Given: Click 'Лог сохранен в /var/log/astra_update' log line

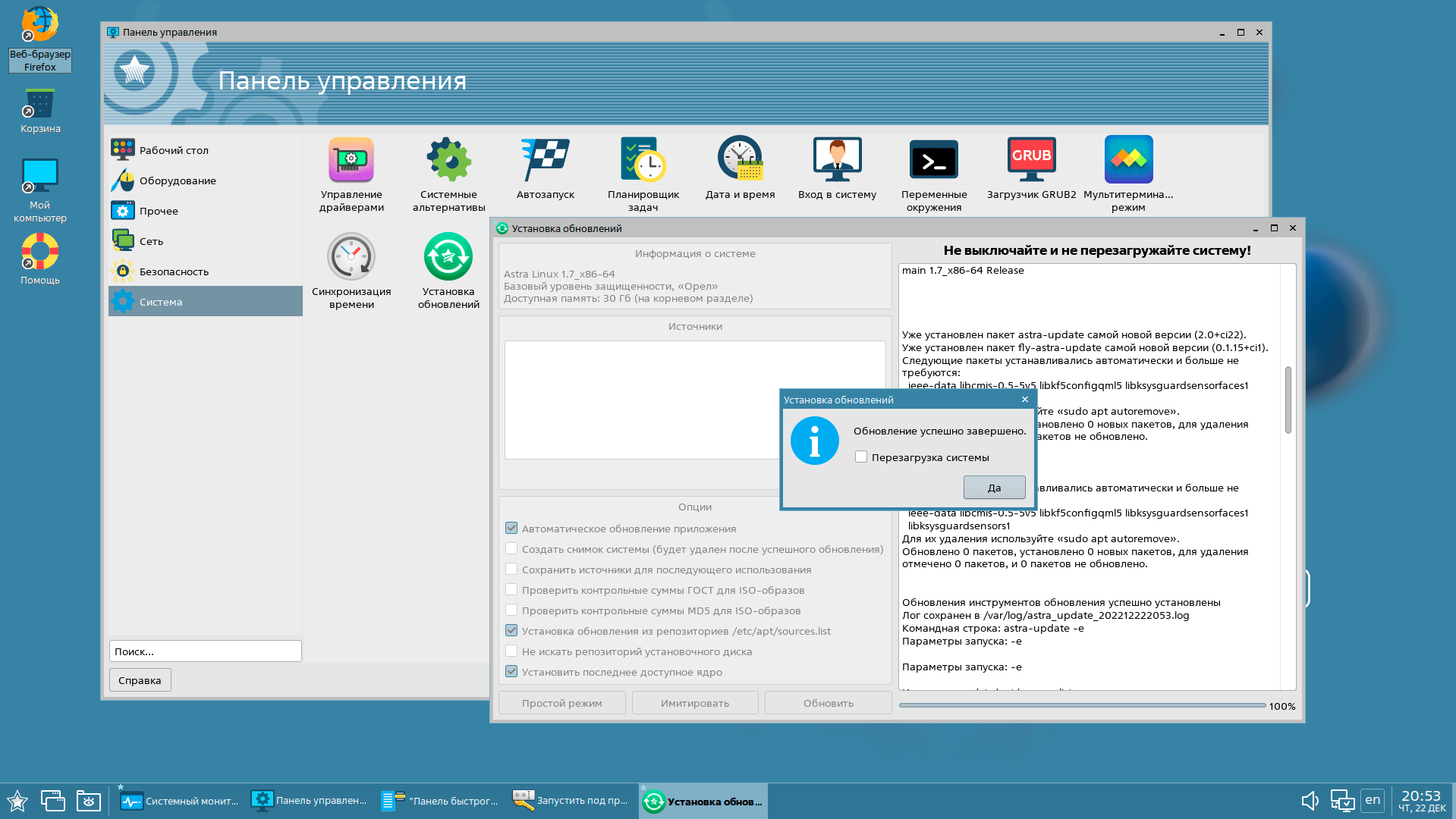Looking at the screenshot, I should (1046, 615).
